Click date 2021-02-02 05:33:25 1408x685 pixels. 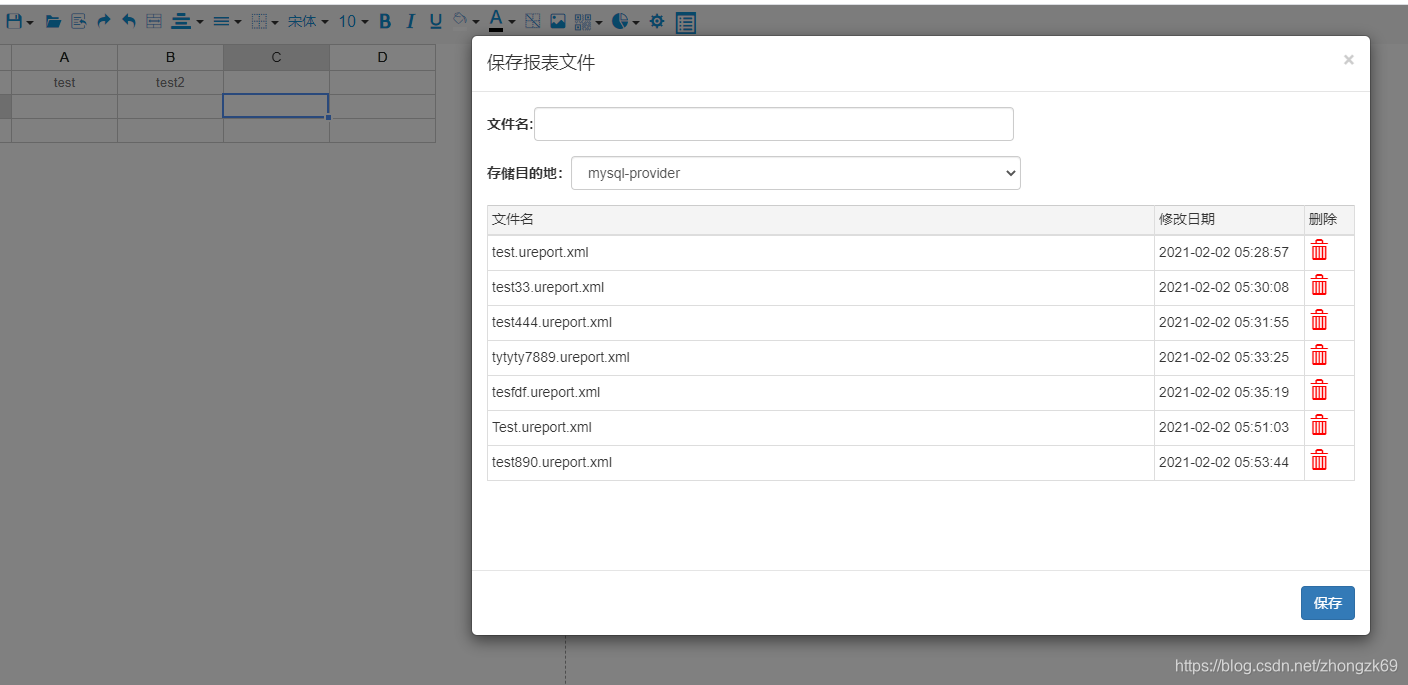1224,357
